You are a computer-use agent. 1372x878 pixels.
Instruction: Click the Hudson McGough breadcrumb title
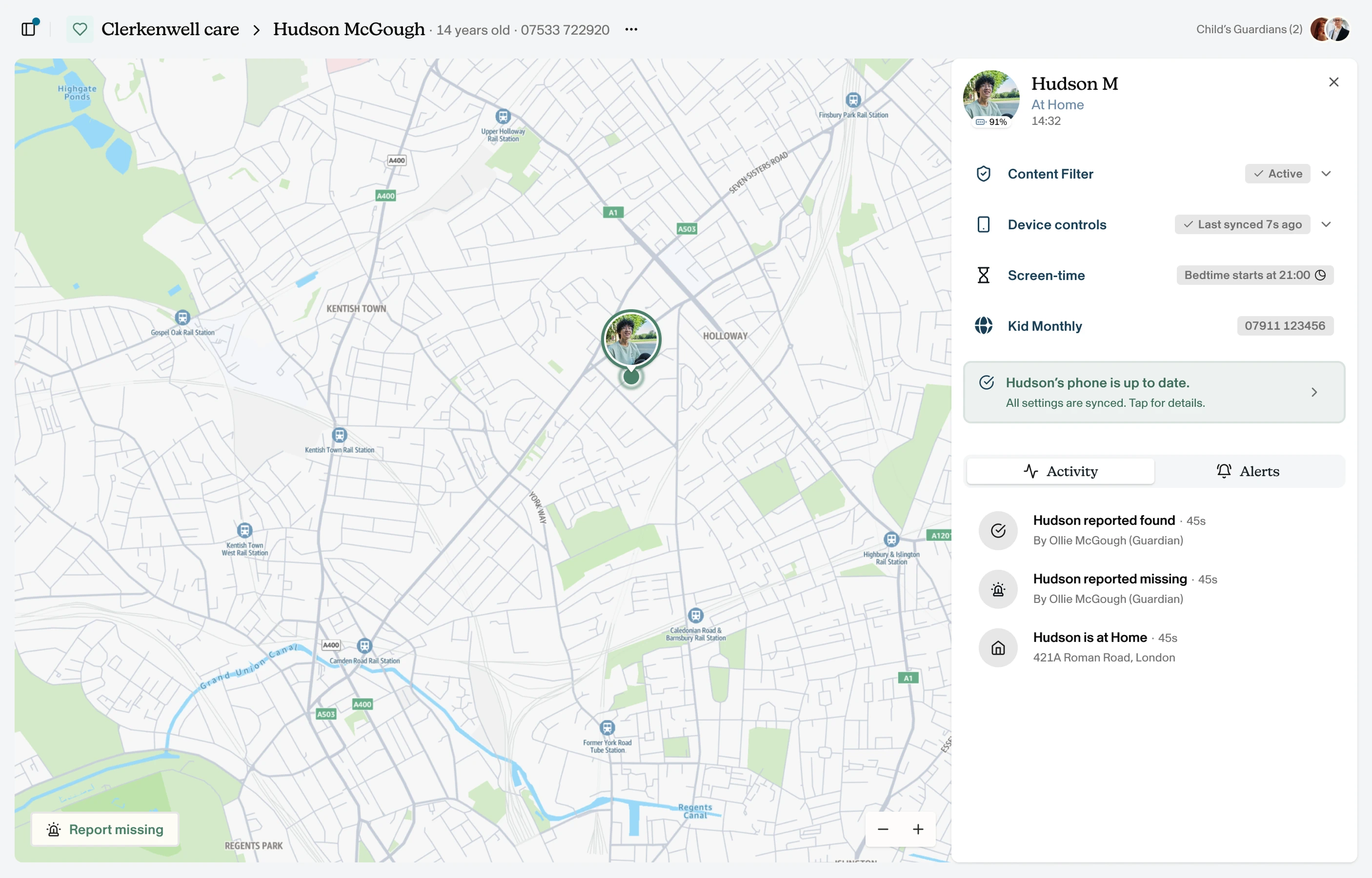click(x=348, y=29)
